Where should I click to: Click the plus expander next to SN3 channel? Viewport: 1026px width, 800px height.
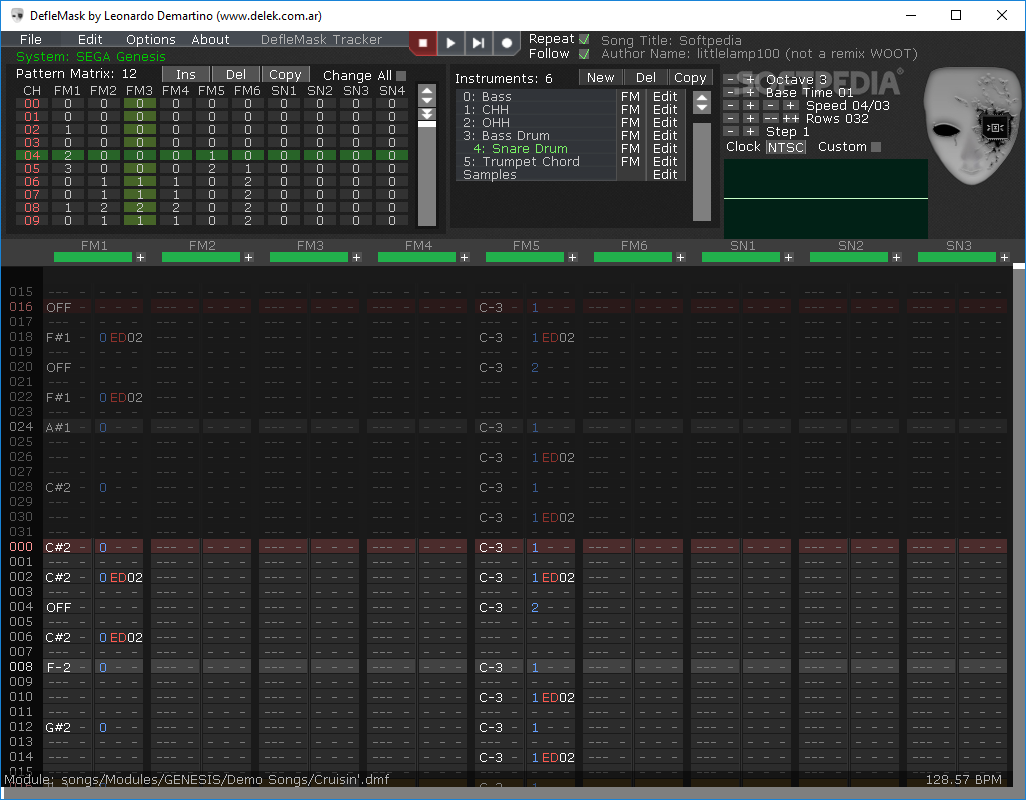[1004, 258]
